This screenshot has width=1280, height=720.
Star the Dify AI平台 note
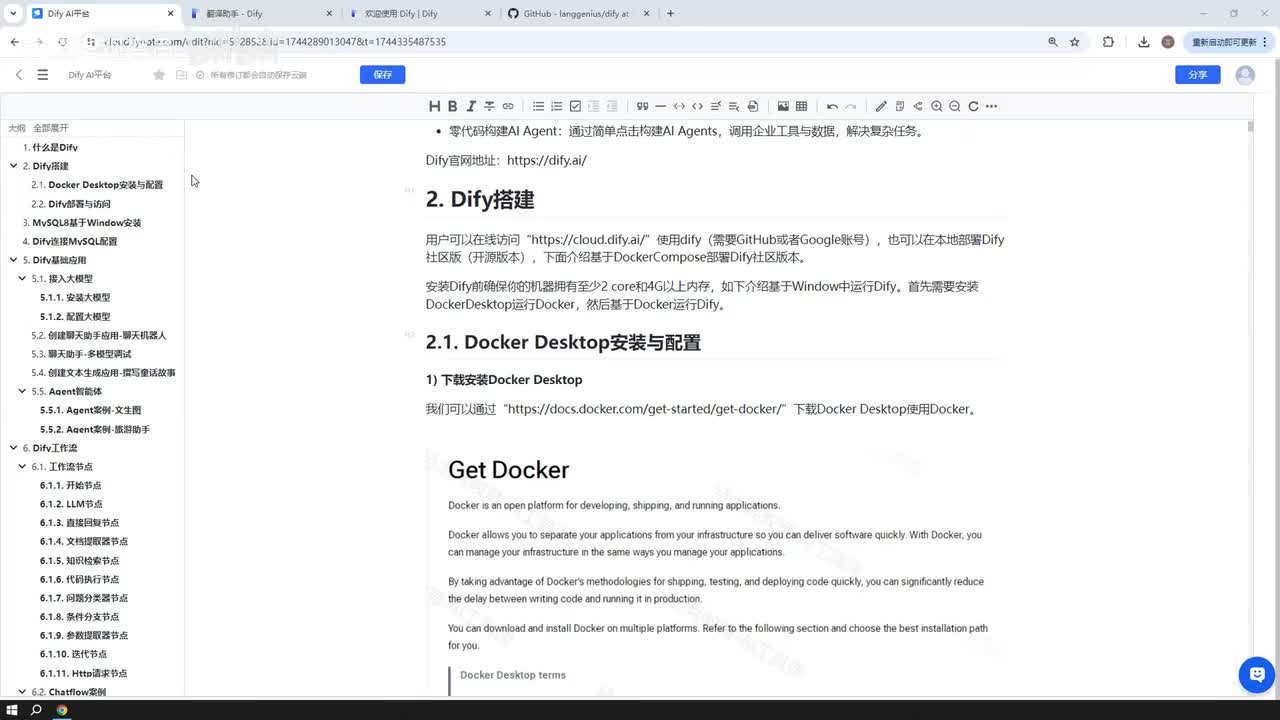(x=159, y=75)
